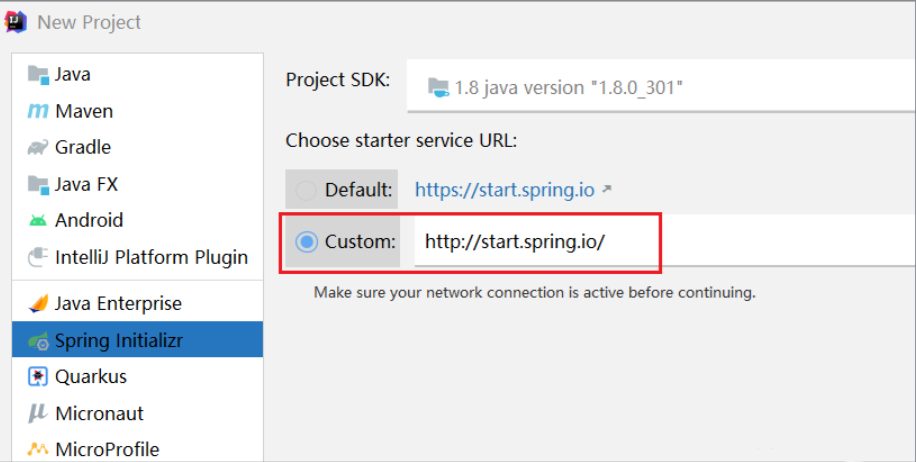916x462 pixels.
Task: Click the Spring Initializr leaf icon
Action: click(39, 341)
